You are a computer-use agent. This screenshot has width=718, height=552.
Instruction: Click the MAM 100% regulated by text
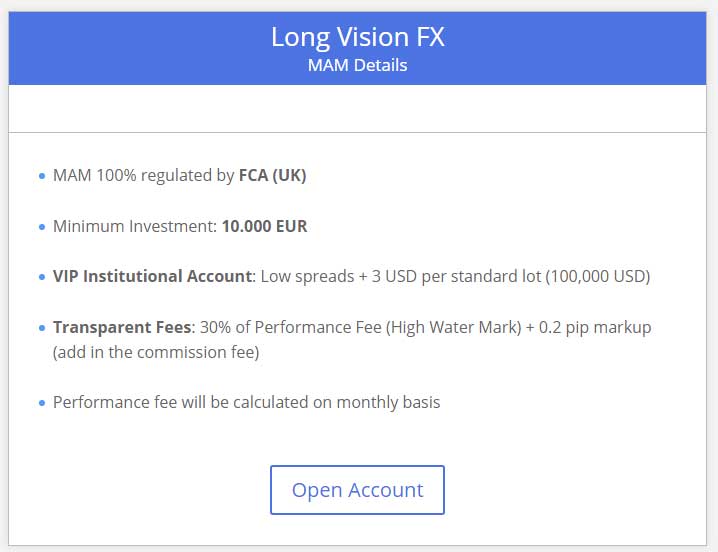pos(144,175)
